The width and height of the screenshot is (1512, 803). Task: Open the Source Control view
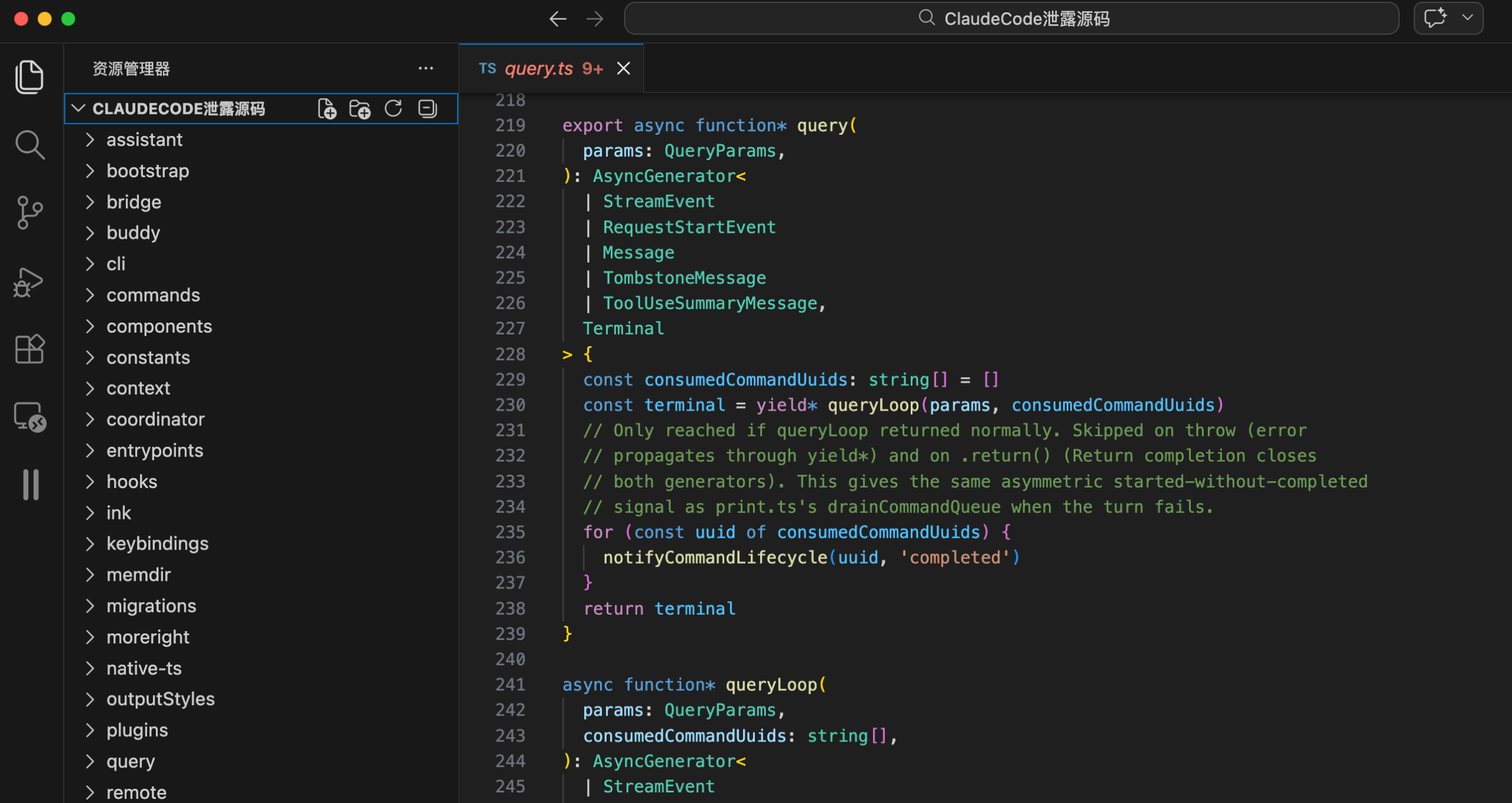[30, 213]
